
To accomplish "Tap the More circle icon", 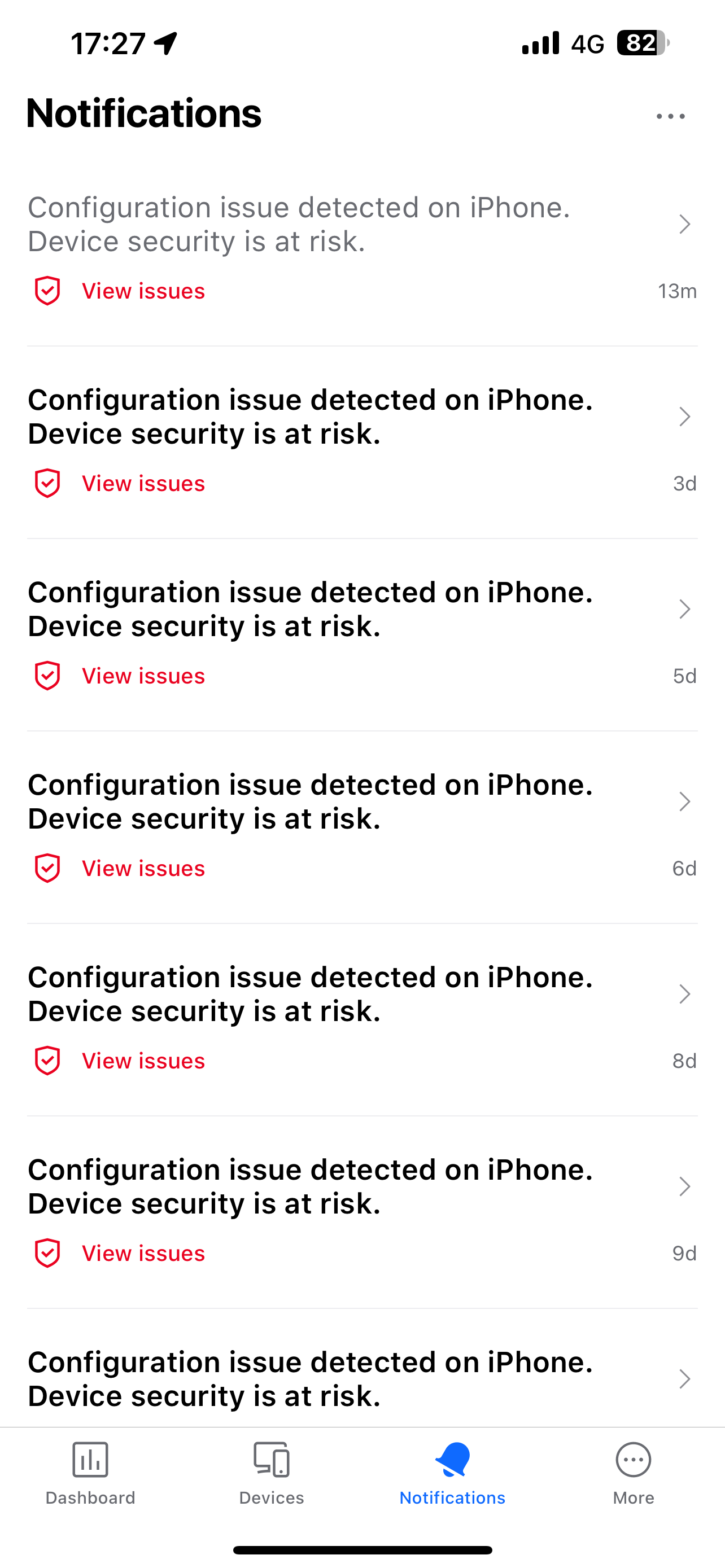I will click(x=633, y=1459).
